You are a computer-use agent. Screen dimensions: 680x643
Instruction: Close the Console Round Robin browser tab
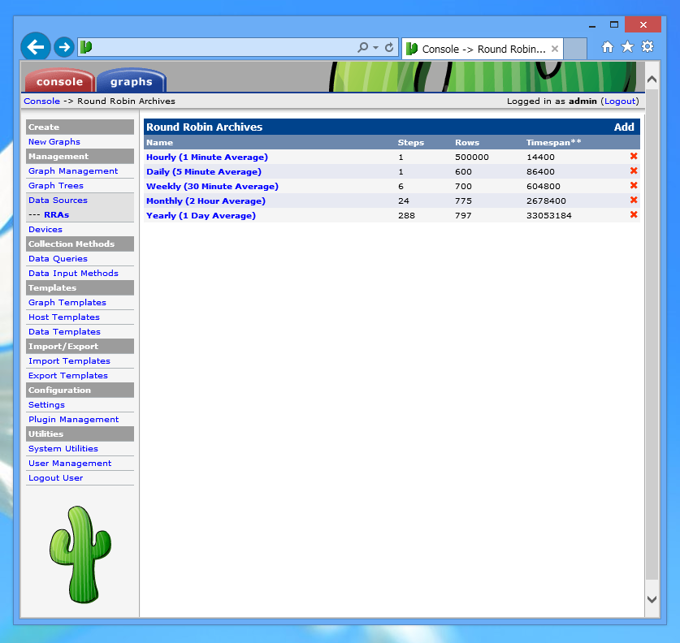[x=555, y=49]
